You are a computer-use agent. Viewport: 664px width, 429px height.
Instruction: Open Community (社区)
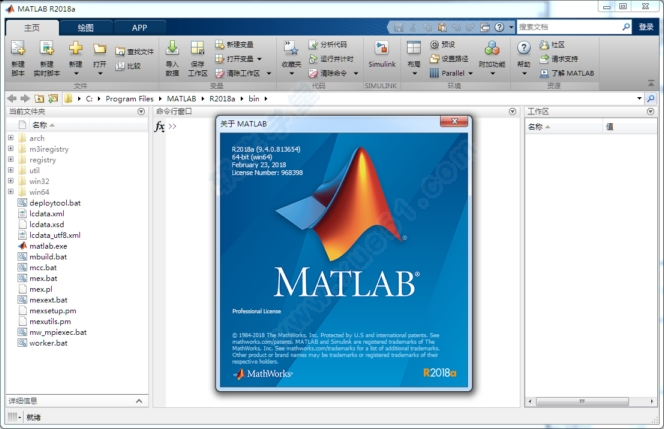(552, 44)
